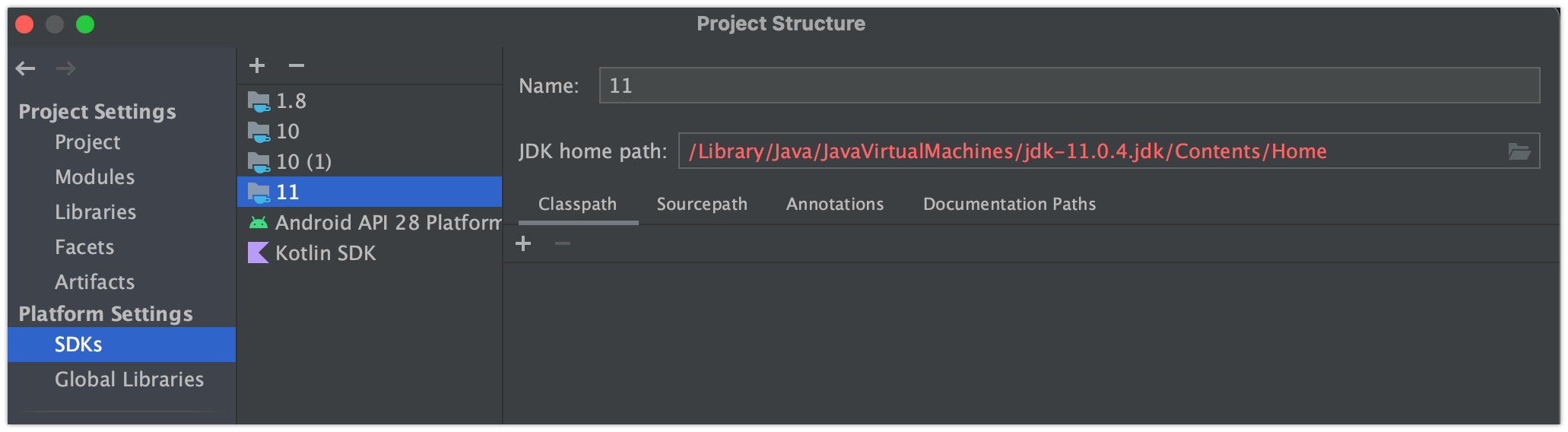Select the 1.8 JDK entry
This screenshot has width=1568, height=432.
click(x=290, y=100)
